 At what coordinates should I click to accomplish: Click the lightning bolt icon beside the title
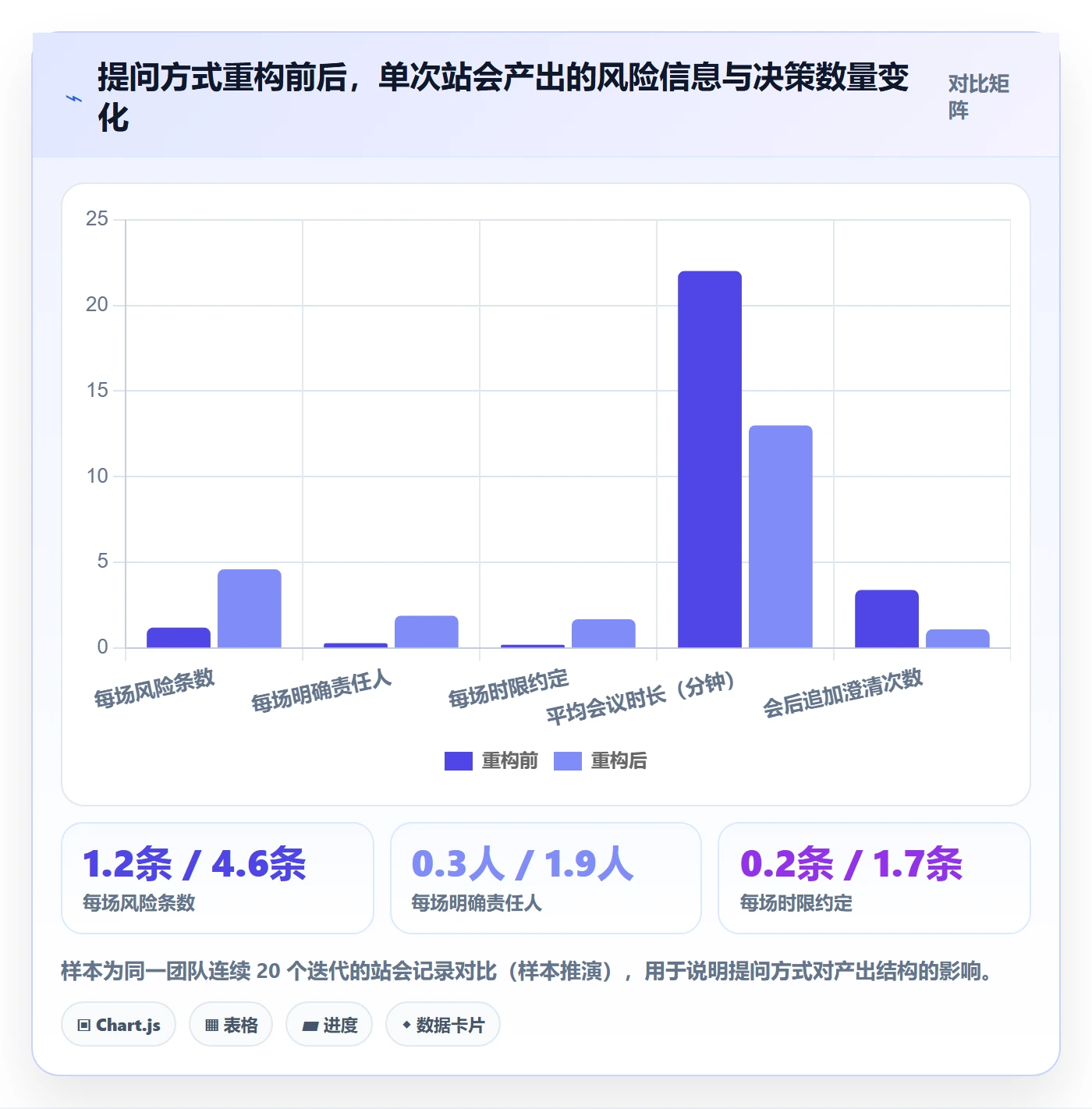74,98
